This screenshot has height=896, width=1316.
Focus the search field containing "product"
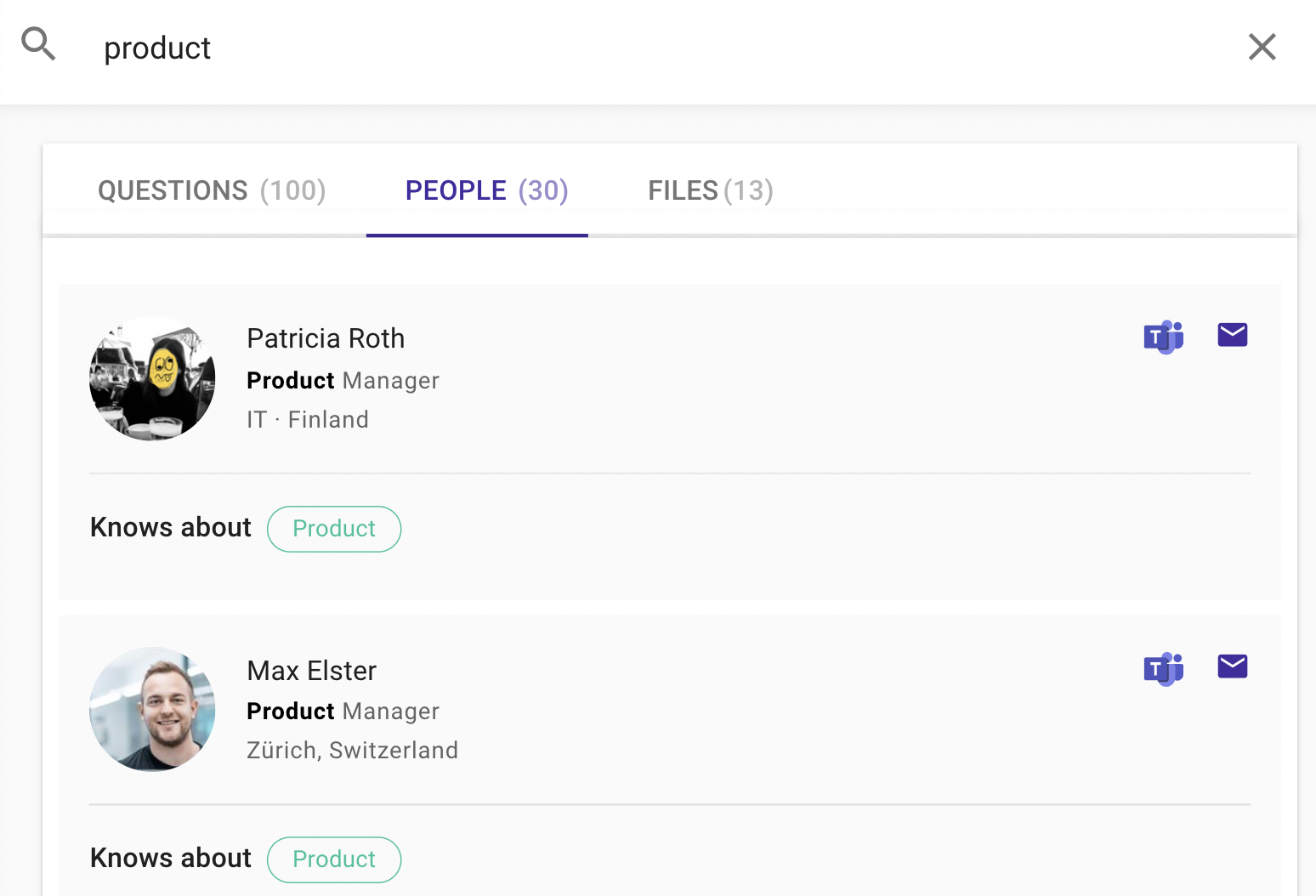[595, 48]
